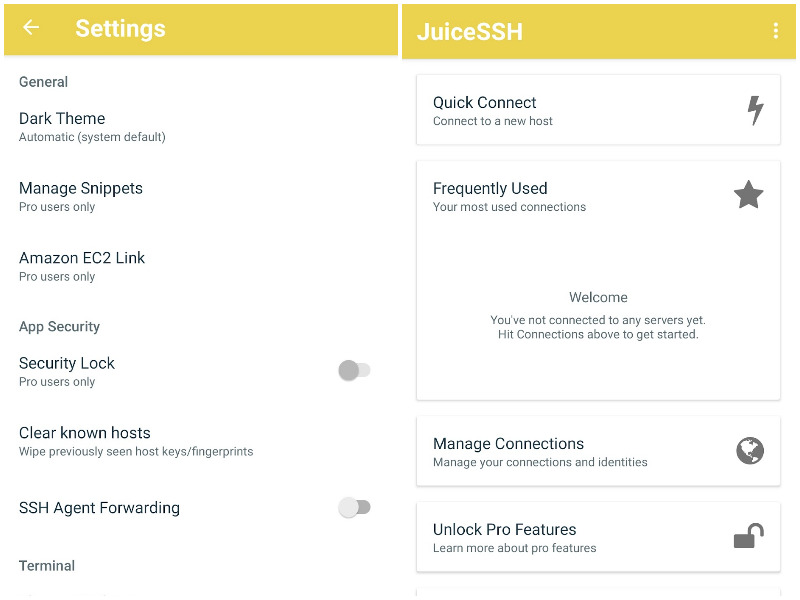The height and width of the screenshot is (600, 800).
Task: Select Clear known hosts option
Action: coord(85,433)
